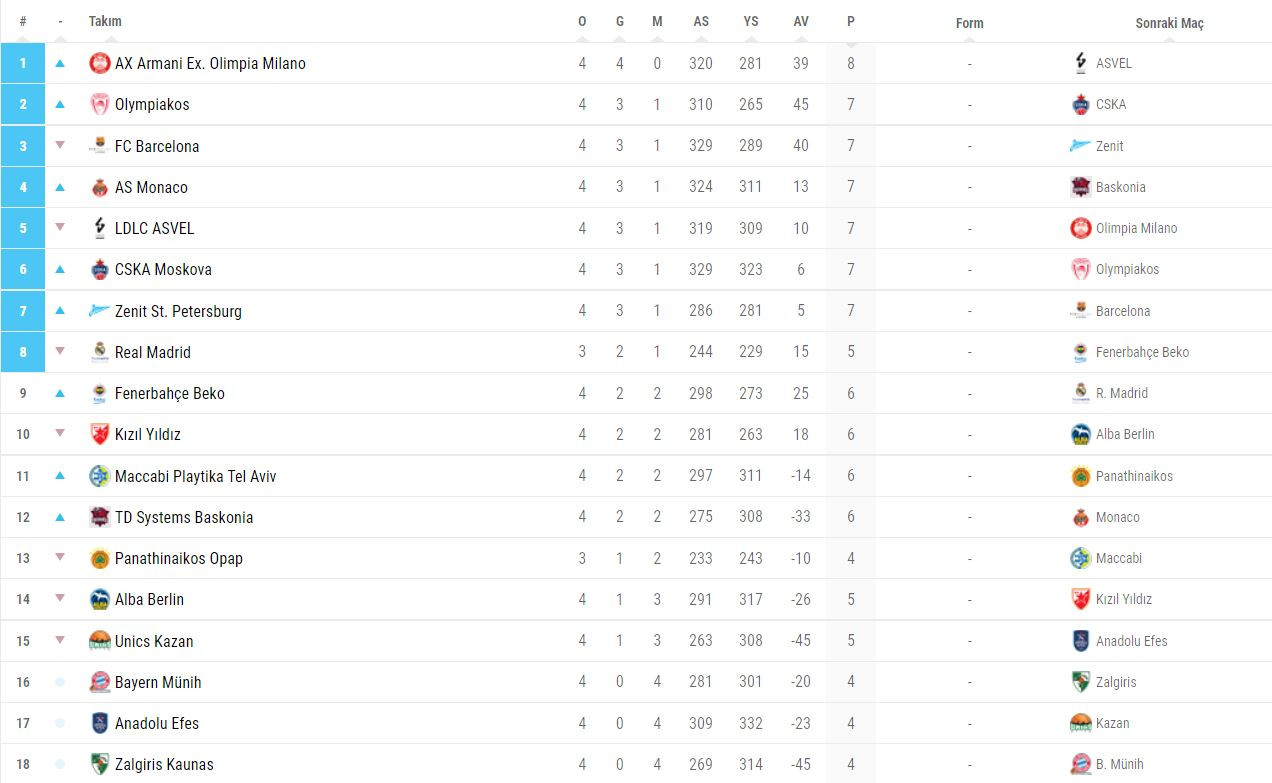Click the down arrow beside LDLC ASVEL
This screenshot has width=1272, height=783.
[60, 228]
